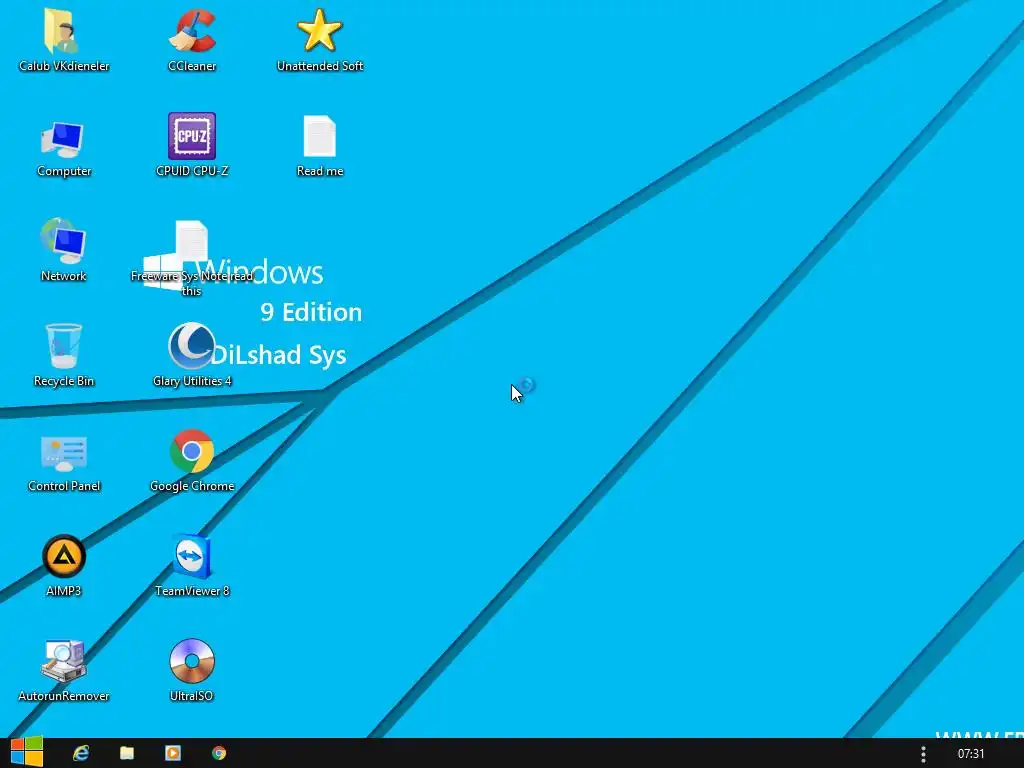Click the Control Panel label text
The height and width of the screenshot is (768, 1024).
(x=64, y=486)
